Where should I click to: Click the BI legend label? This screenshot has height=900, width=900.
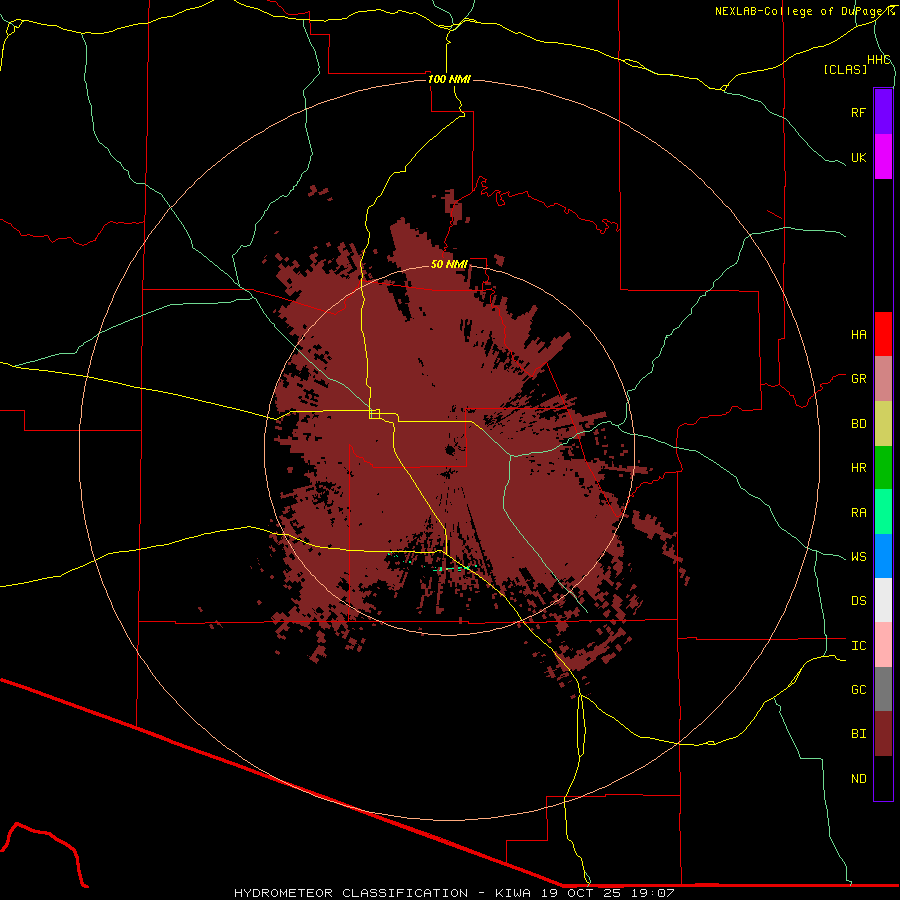858,734
